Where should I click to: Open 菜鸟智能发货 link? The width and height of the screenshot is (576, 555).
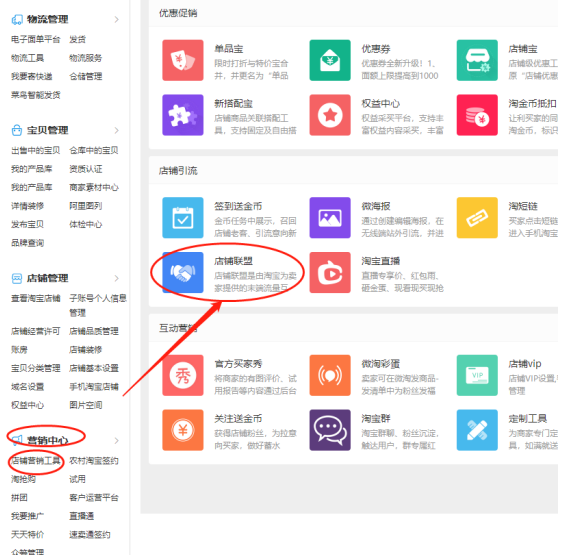coord(36,95)
